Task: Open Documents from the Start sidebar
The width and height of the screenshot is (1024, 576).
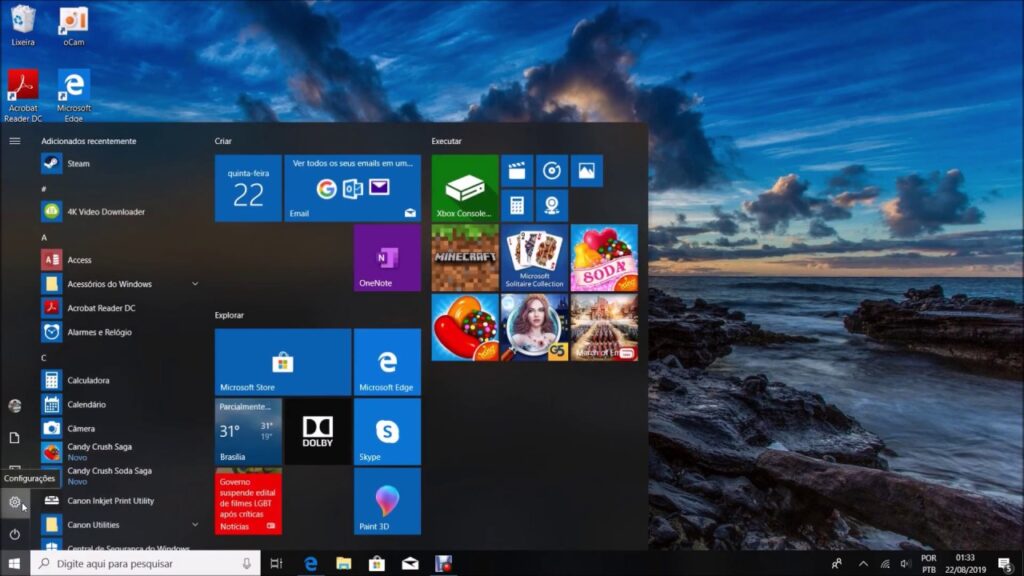Action: click(15, 438)
